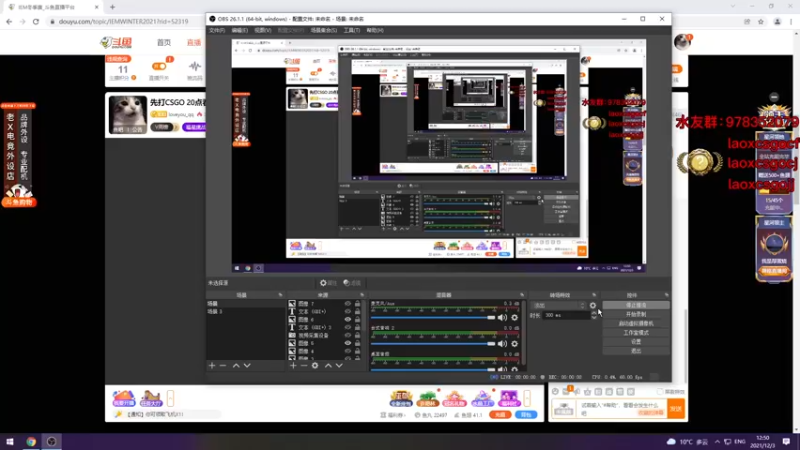This screenshot has height=450, width=800.
Task: Expand the left Douyu gift bar arrow
Action: click(170, 397)
